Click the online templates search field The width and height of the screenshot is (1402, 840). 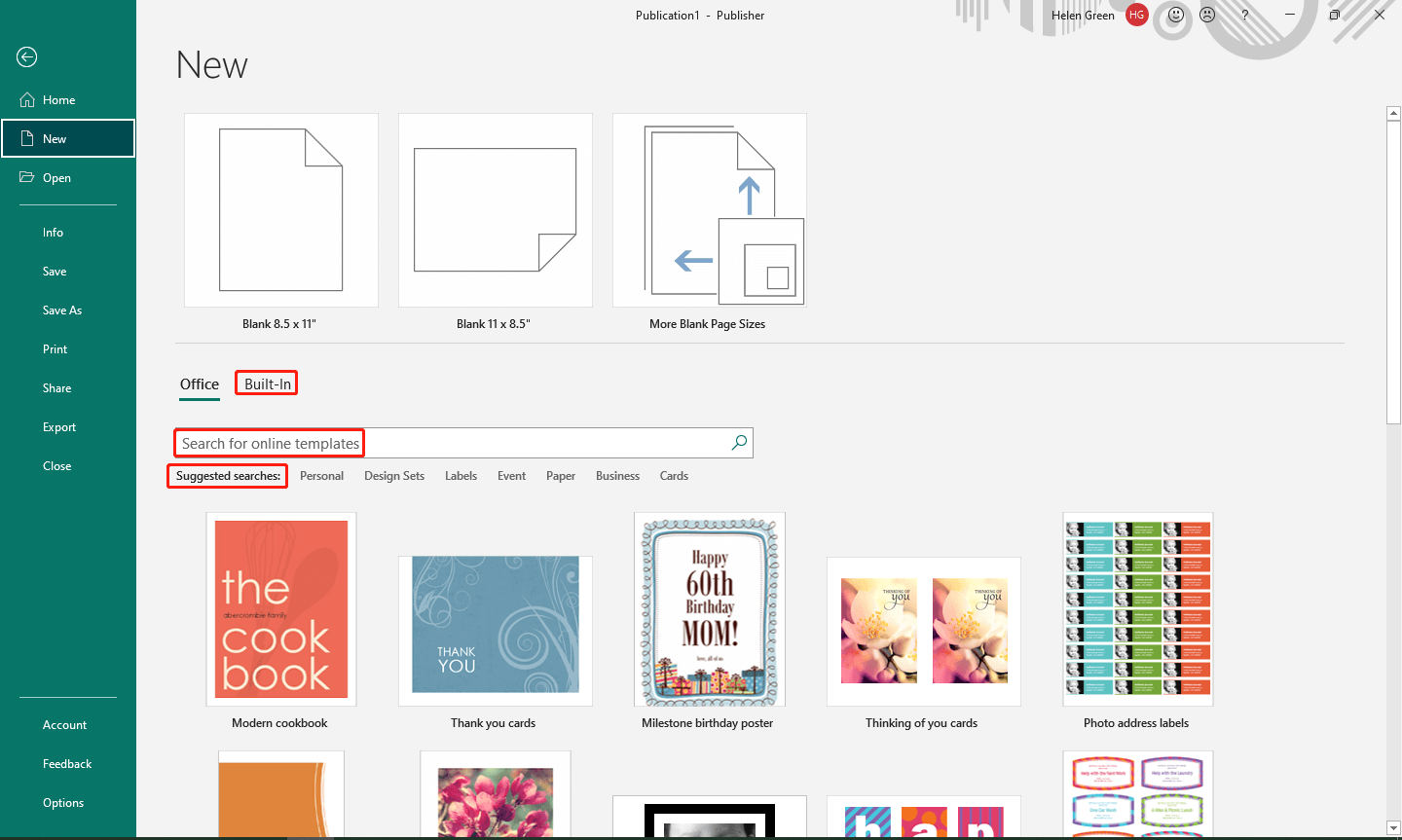463,443
